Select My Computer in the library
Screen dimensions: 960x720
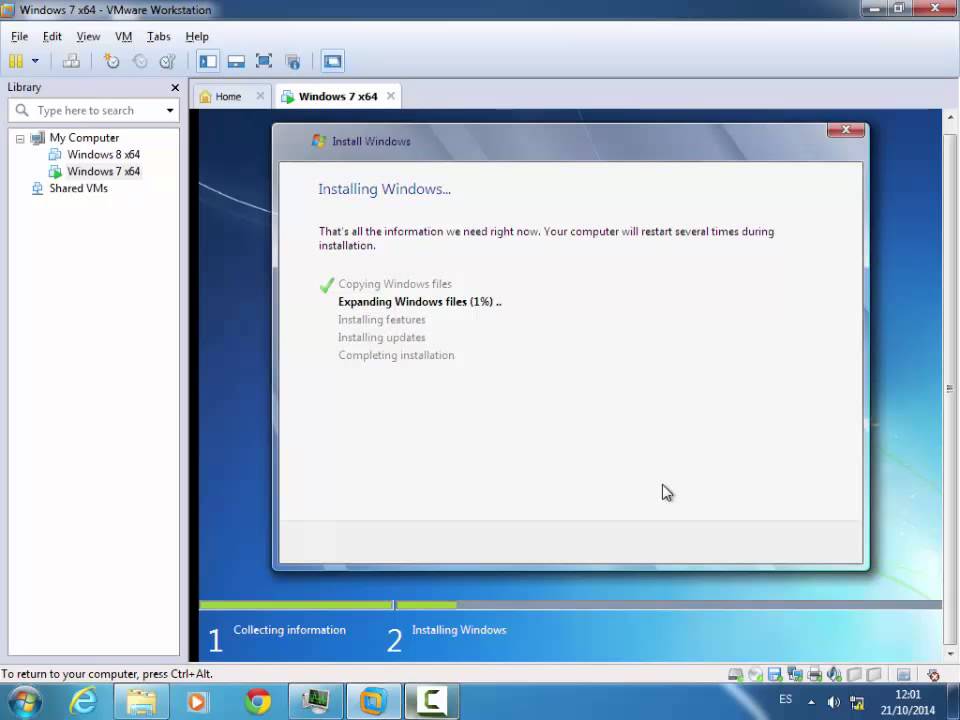click(x=84, y=138)
